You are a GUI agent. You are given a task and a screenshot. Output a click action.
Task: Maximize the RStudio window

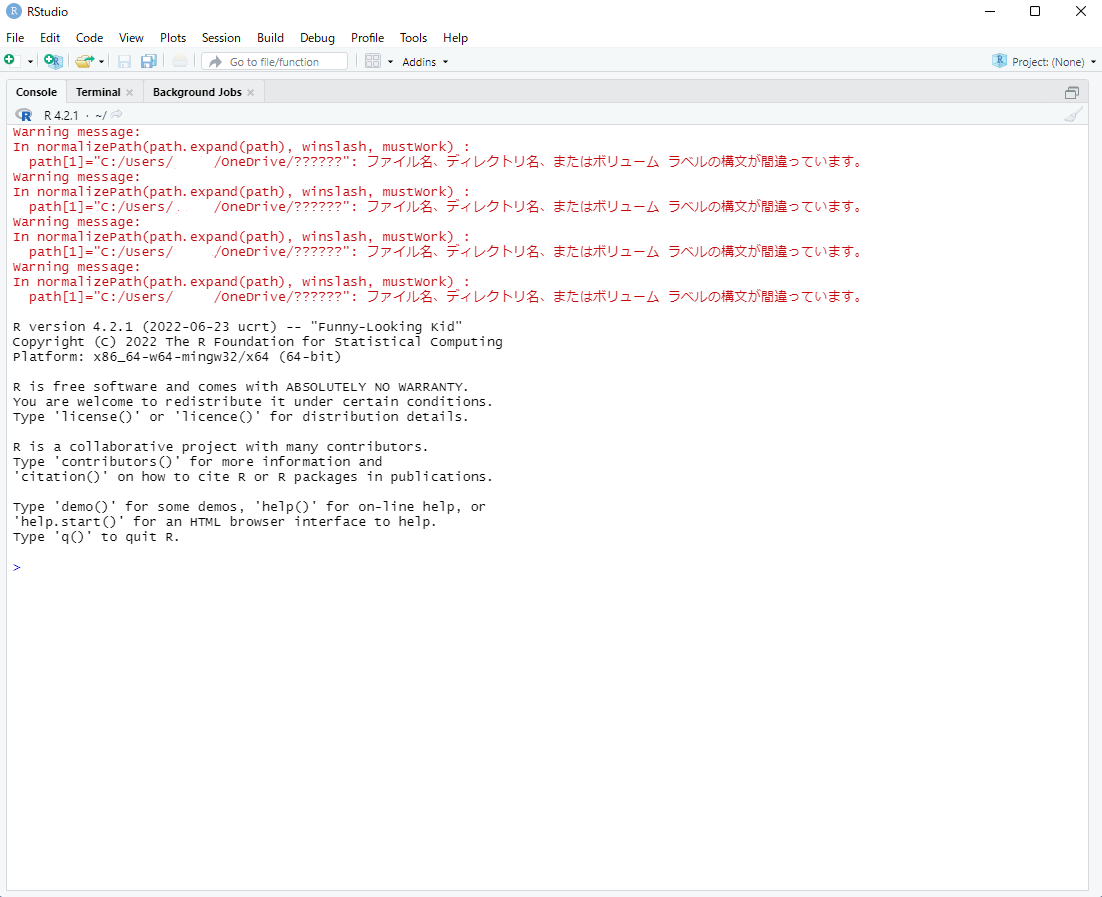(1035, 11)
